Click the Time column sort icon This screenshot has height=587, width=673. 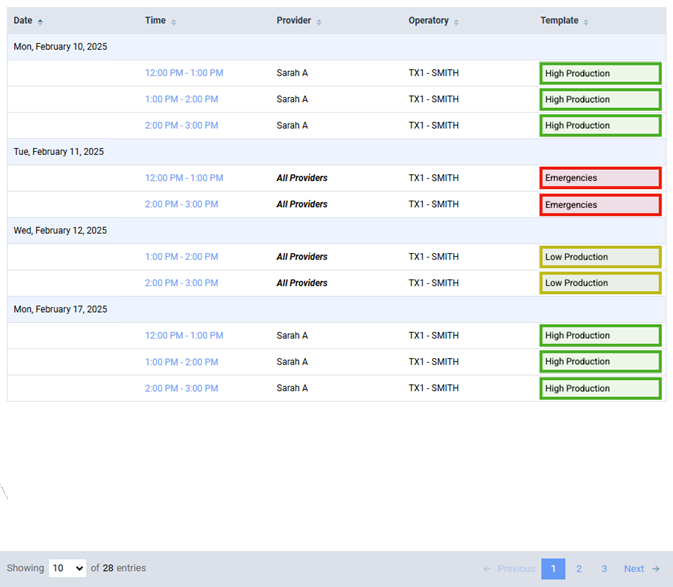(x=174, y=21)
